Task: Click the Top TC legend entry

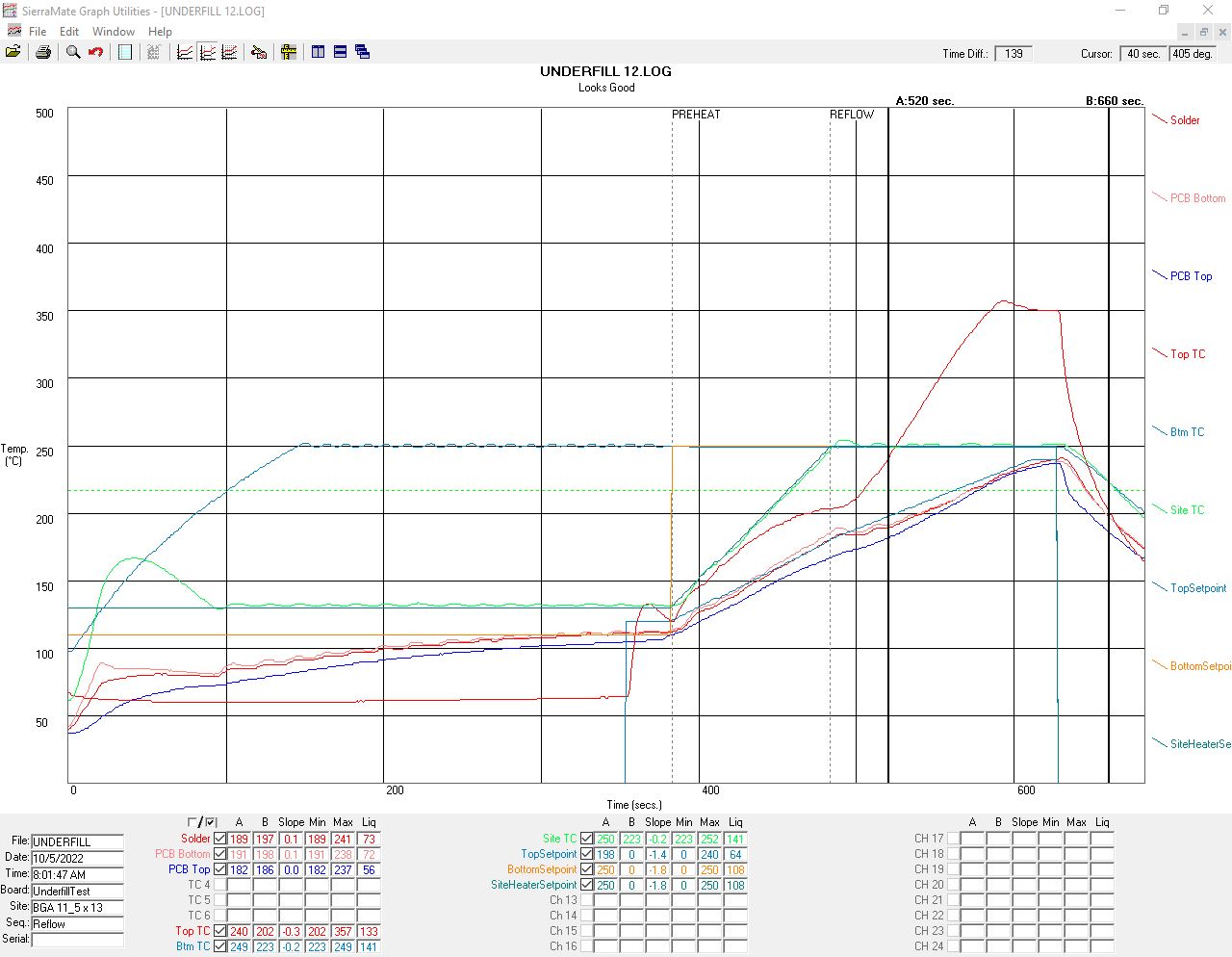Action: click(1187, 354)
